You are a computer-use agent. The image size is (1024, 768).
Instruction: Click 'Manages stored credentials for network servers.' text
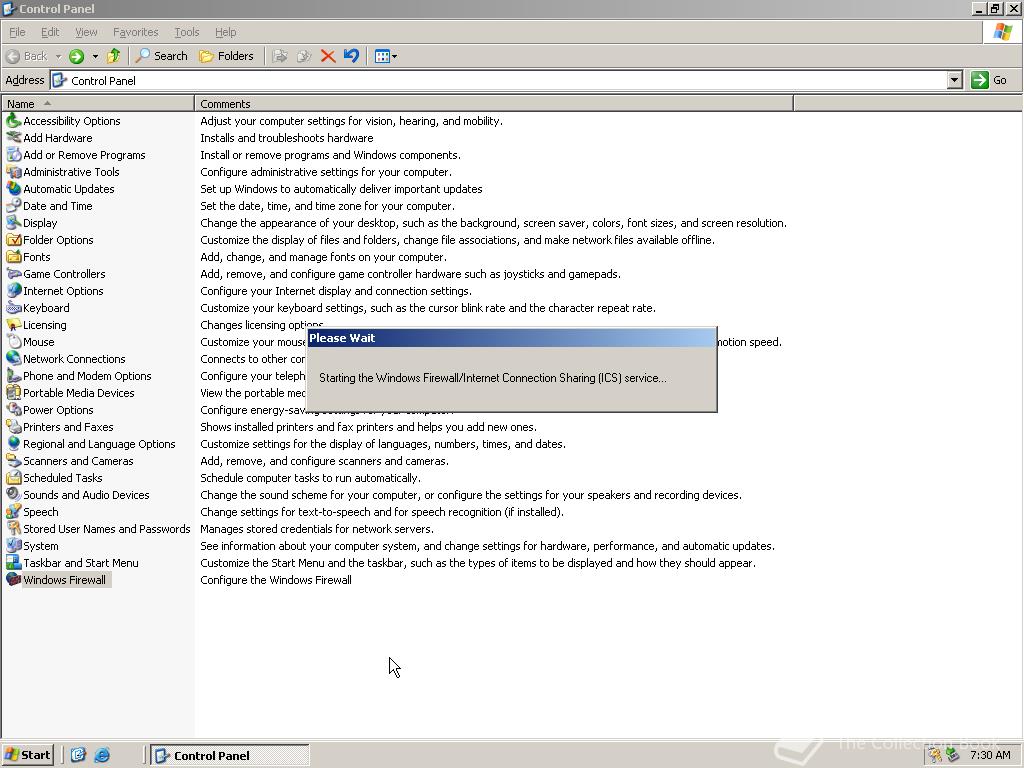point(317,529)
